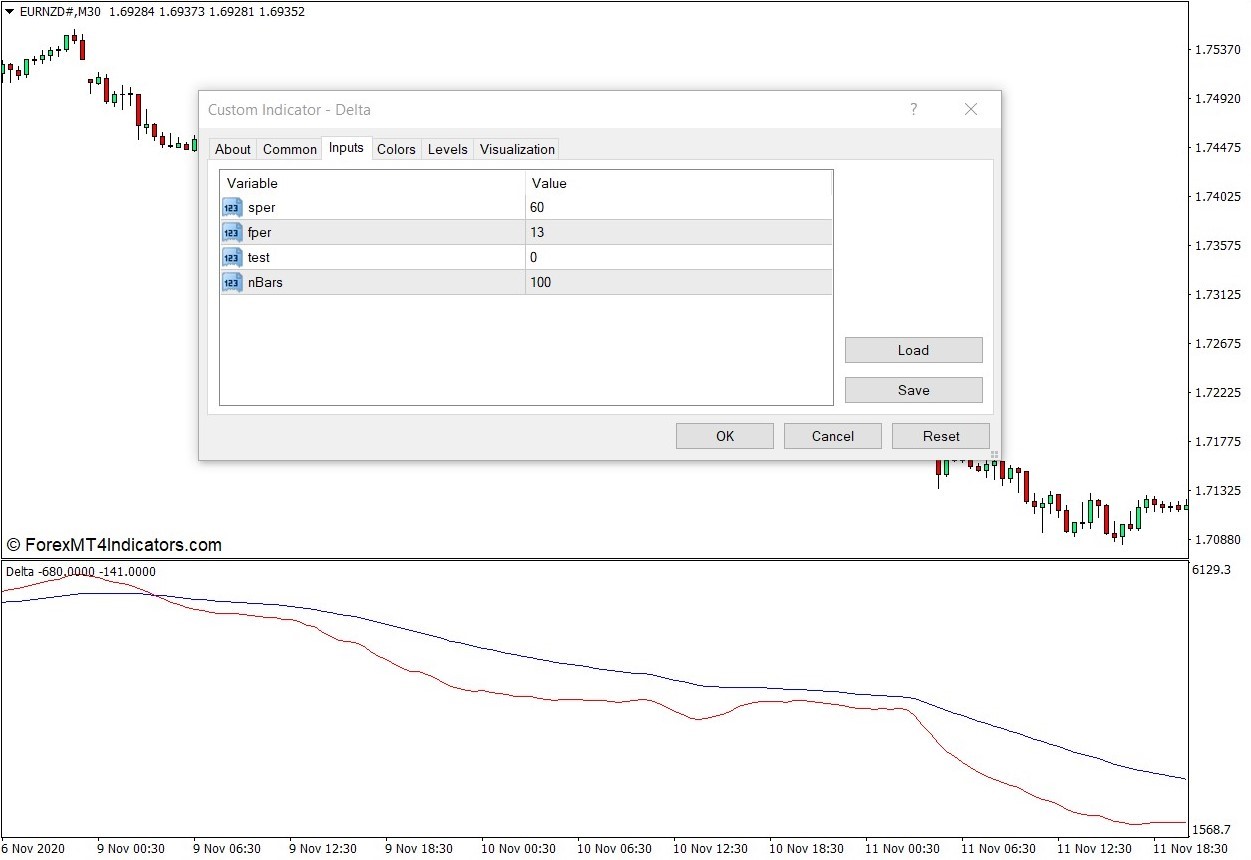Click the dialog help question mark icon

tap(913, 110)
